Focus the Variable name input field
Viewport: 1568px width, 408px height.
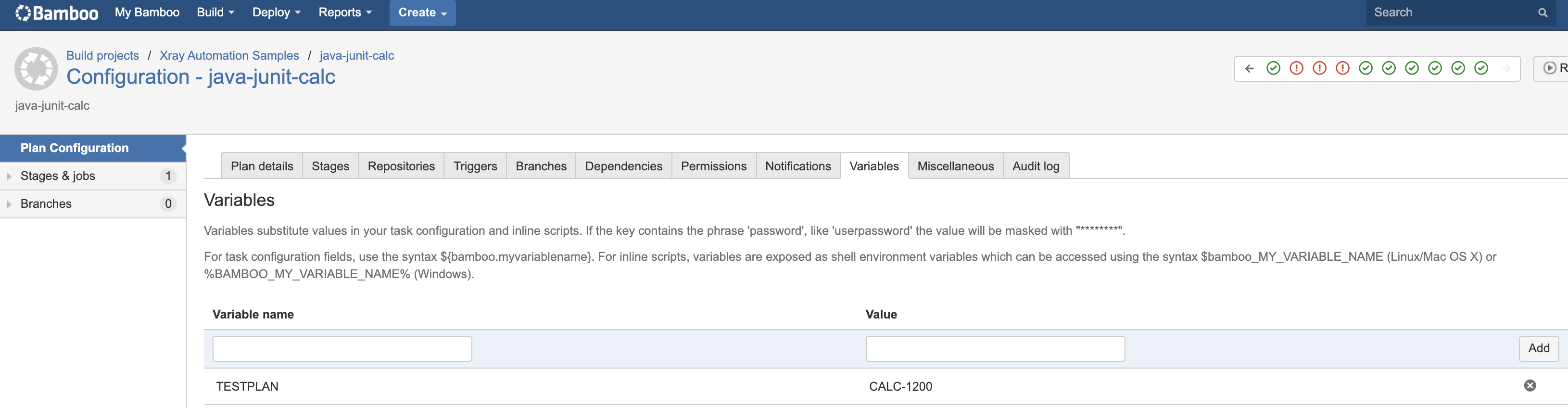coord(342,349)
